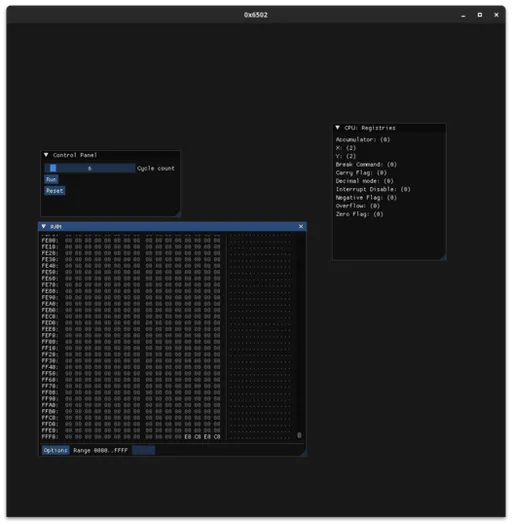The height and width of the screenshot is (525, 512).
Task: Click the CPU: Registries resize grip corner
Action: click(443, 257)
